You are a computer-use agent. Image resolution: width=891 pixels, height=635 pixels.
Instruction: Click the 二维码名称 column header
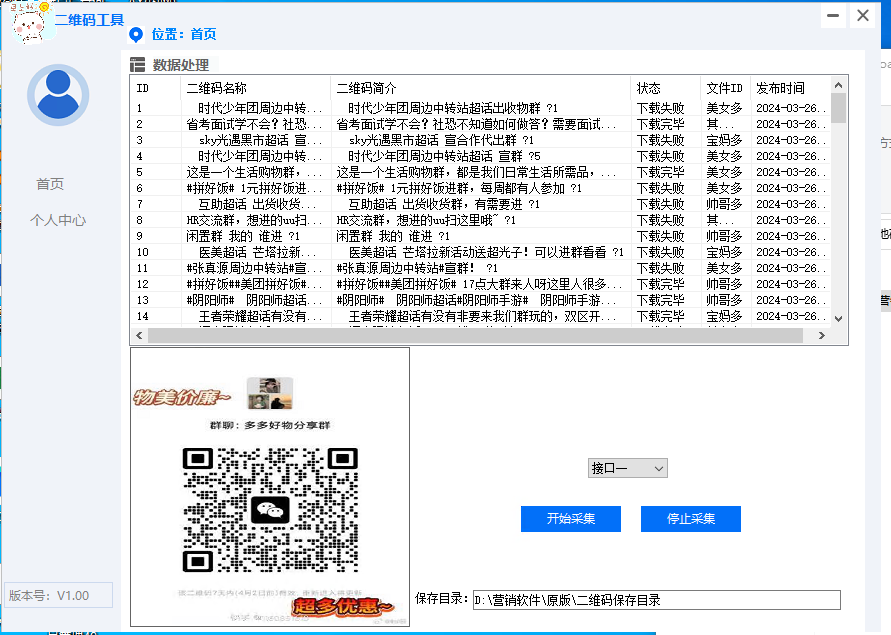coord(255,88)
